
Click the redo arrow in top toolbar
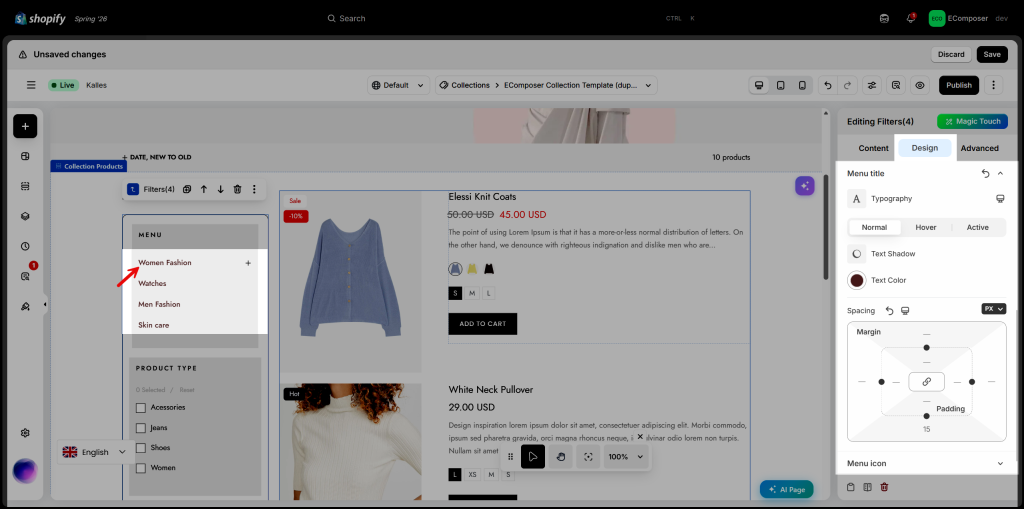pos(848,85)
